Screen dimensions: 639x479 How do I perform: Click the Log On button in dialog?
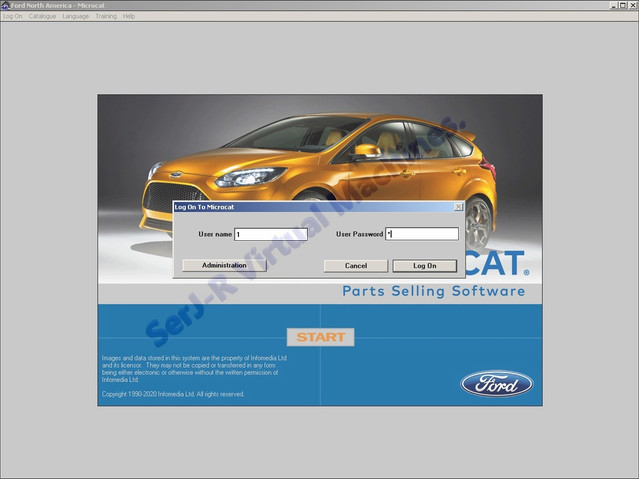tap(425, 266)
